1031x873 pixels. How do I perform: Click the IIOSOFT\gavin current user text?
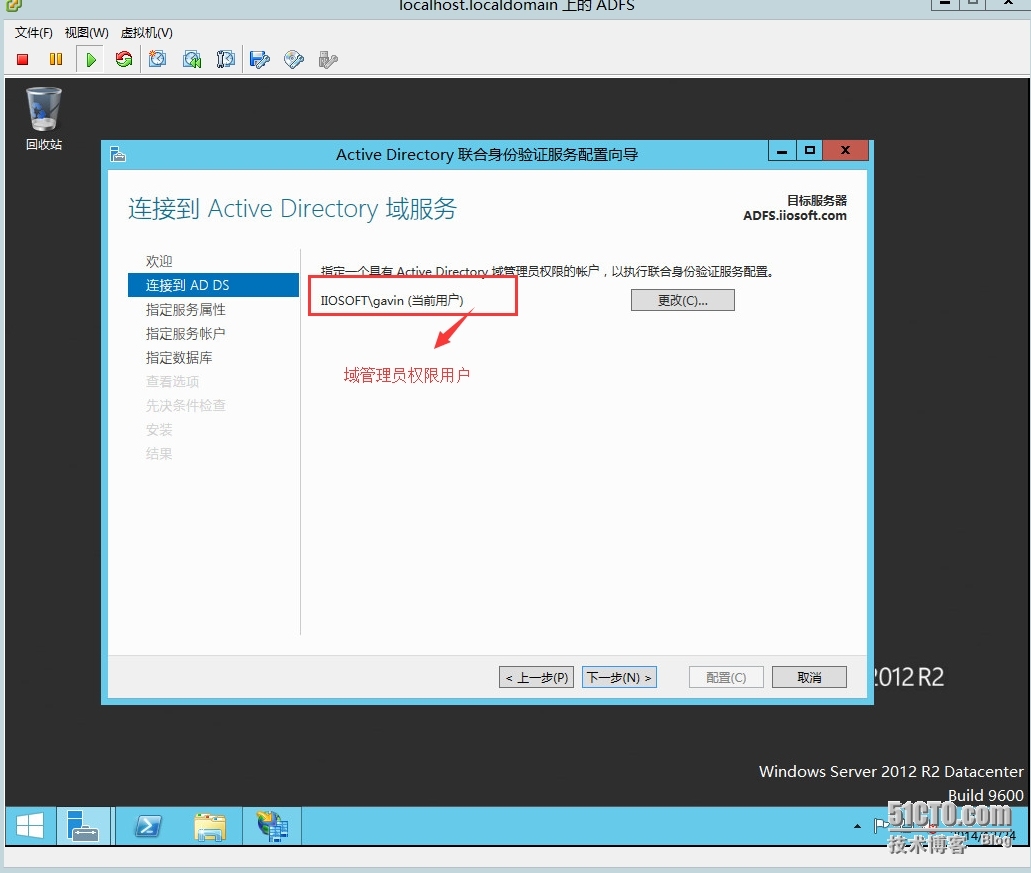(x=392, y=300)
